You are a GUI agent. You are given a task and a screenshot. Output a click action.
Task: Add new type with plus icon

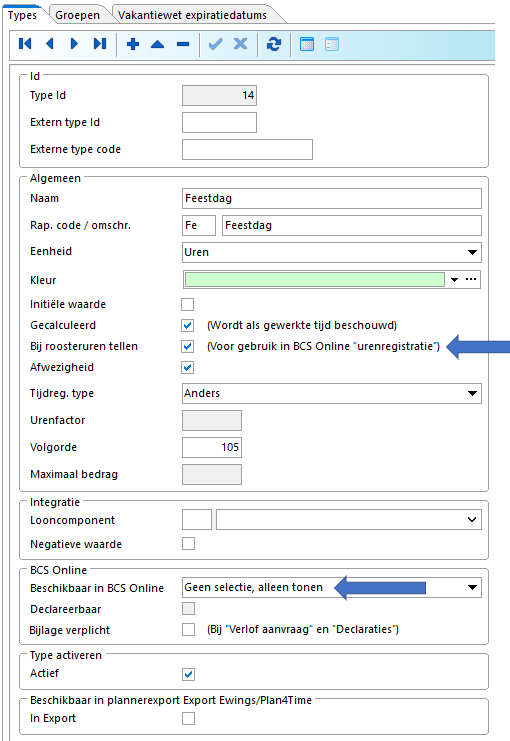[133, 44]
